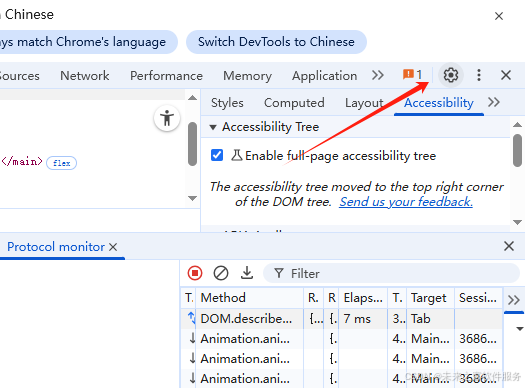Click the 7 ms elapsed time cell
Image resolution: width=525 pixels, height=388 pixels.
[x=363, y=319]
